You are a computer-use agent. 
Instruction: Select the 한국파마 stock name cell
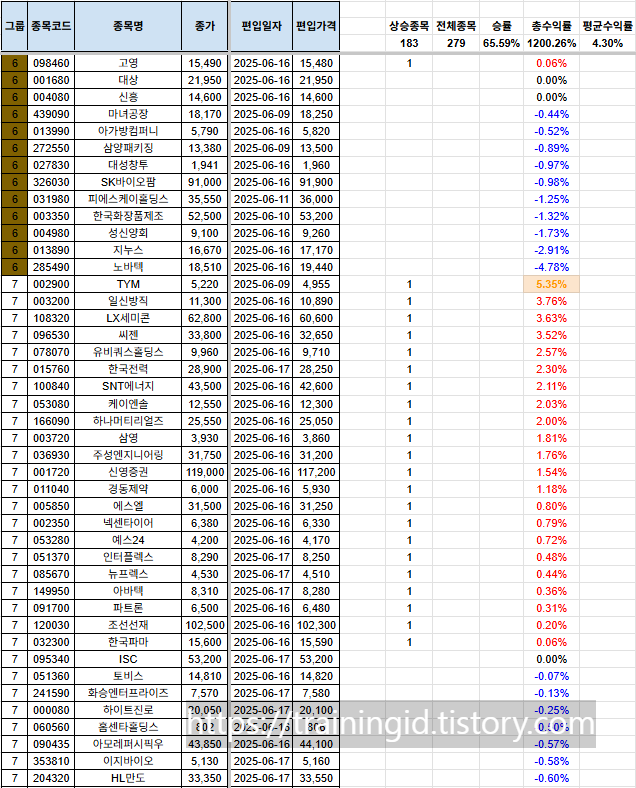(128, 642)
